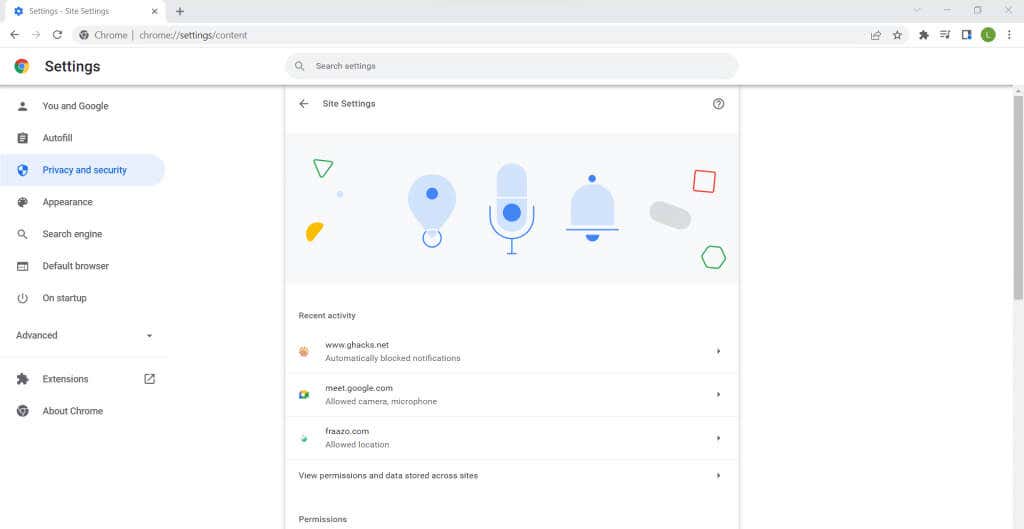Share this page icon in address bar

tap(876, 35)
